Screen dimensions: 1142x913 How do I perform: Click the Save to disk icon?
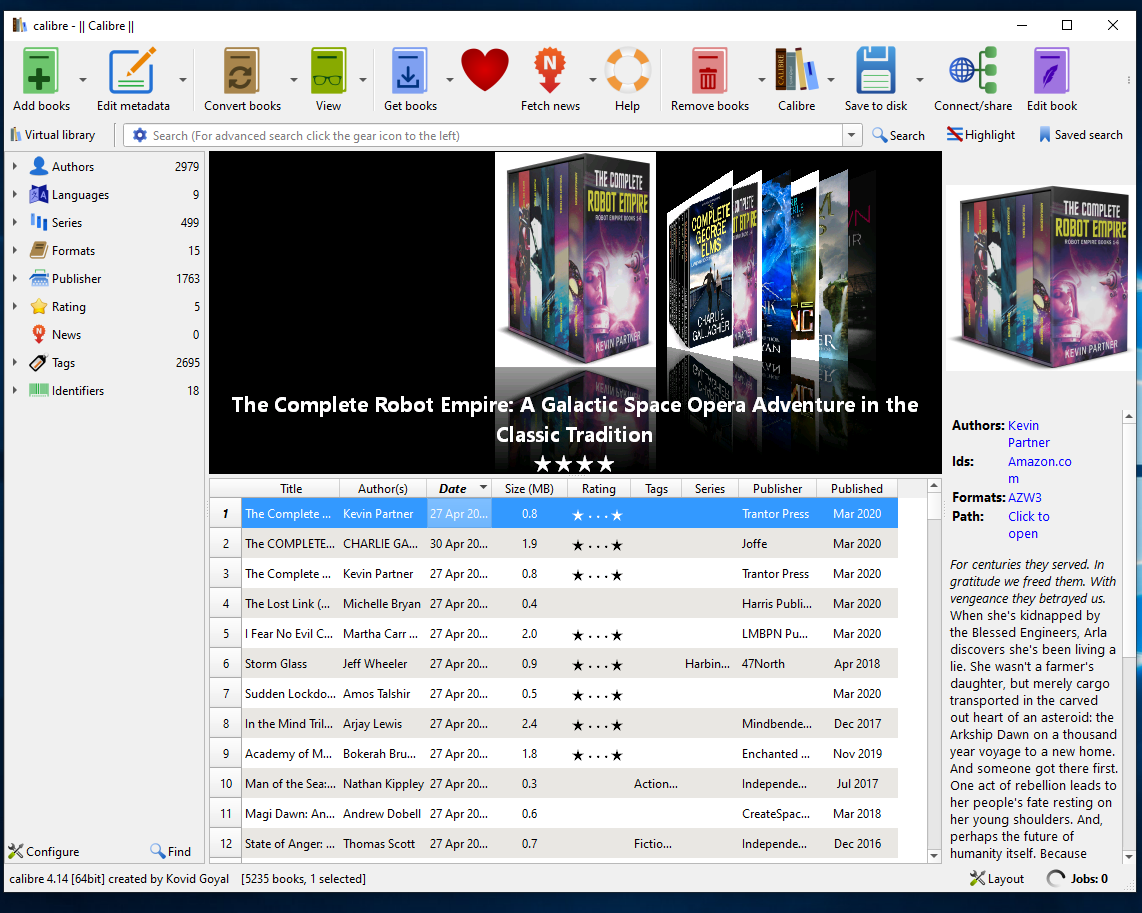(875, 71)
